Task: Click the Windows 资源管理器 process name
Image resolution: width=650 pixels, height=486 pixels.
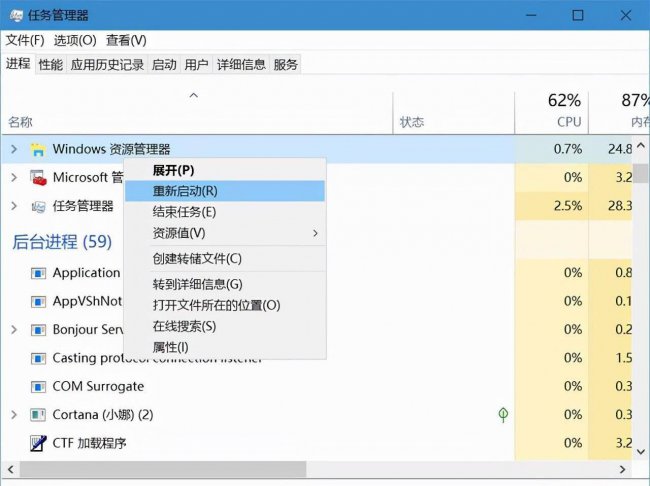Action: pyautogui.click(x=112, y=149)
